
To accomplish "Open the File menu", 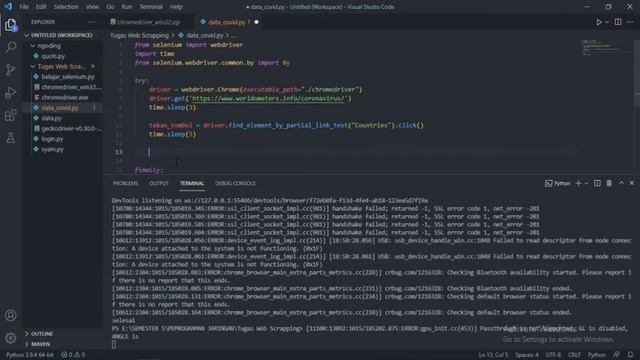I will 24,7.
